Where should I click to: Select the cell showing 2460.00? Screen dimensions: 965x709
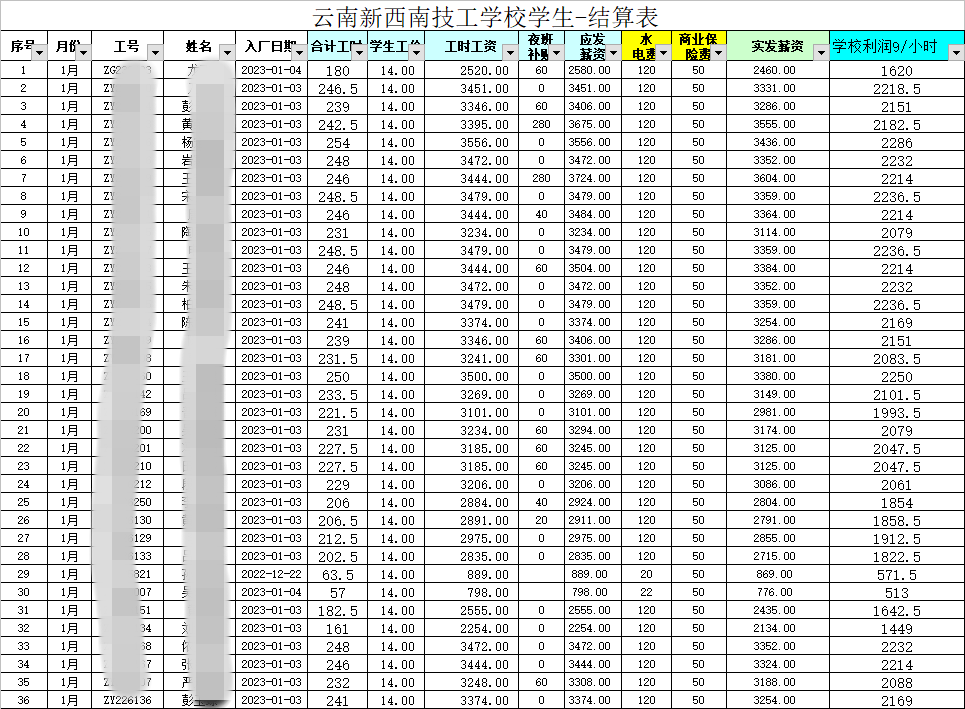(778, 70)
